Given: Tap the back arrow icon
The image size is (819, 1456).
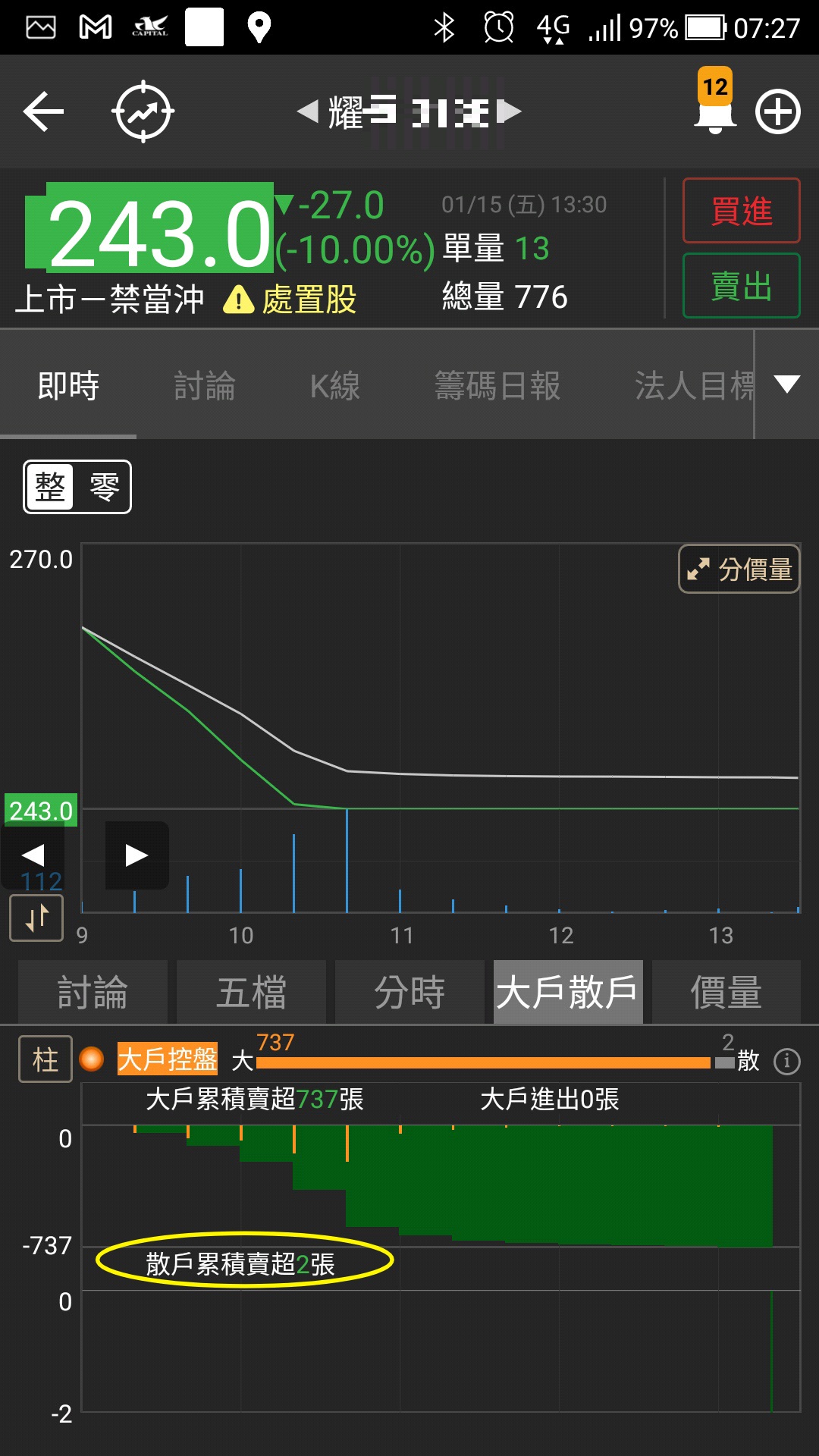Looking at the screenshot, I should pyautogui.click(x=43, y=112).
